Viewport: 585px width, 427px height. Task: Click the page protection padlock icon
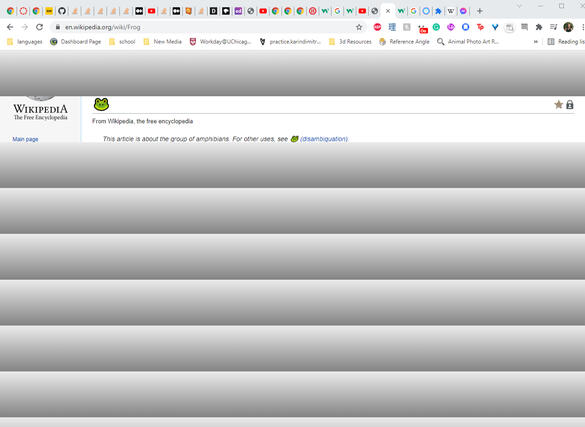pyautogui.click(x=569, y=105)
